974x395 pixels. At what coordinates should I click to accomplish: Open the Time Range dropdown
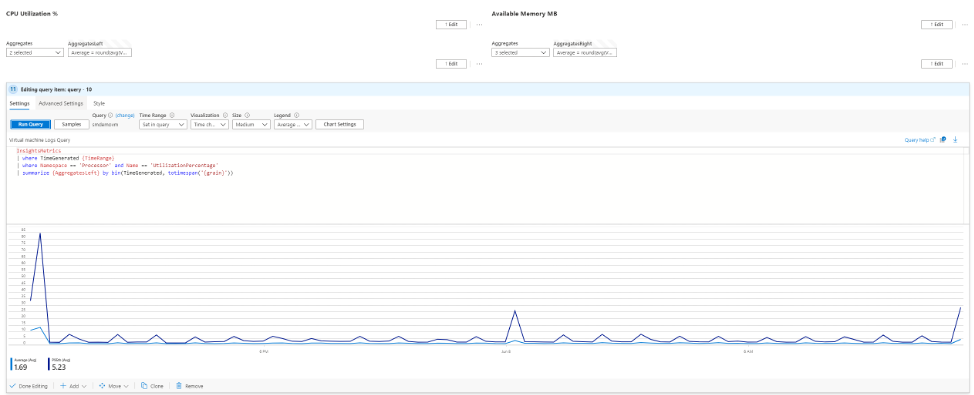tap(163, 124)
